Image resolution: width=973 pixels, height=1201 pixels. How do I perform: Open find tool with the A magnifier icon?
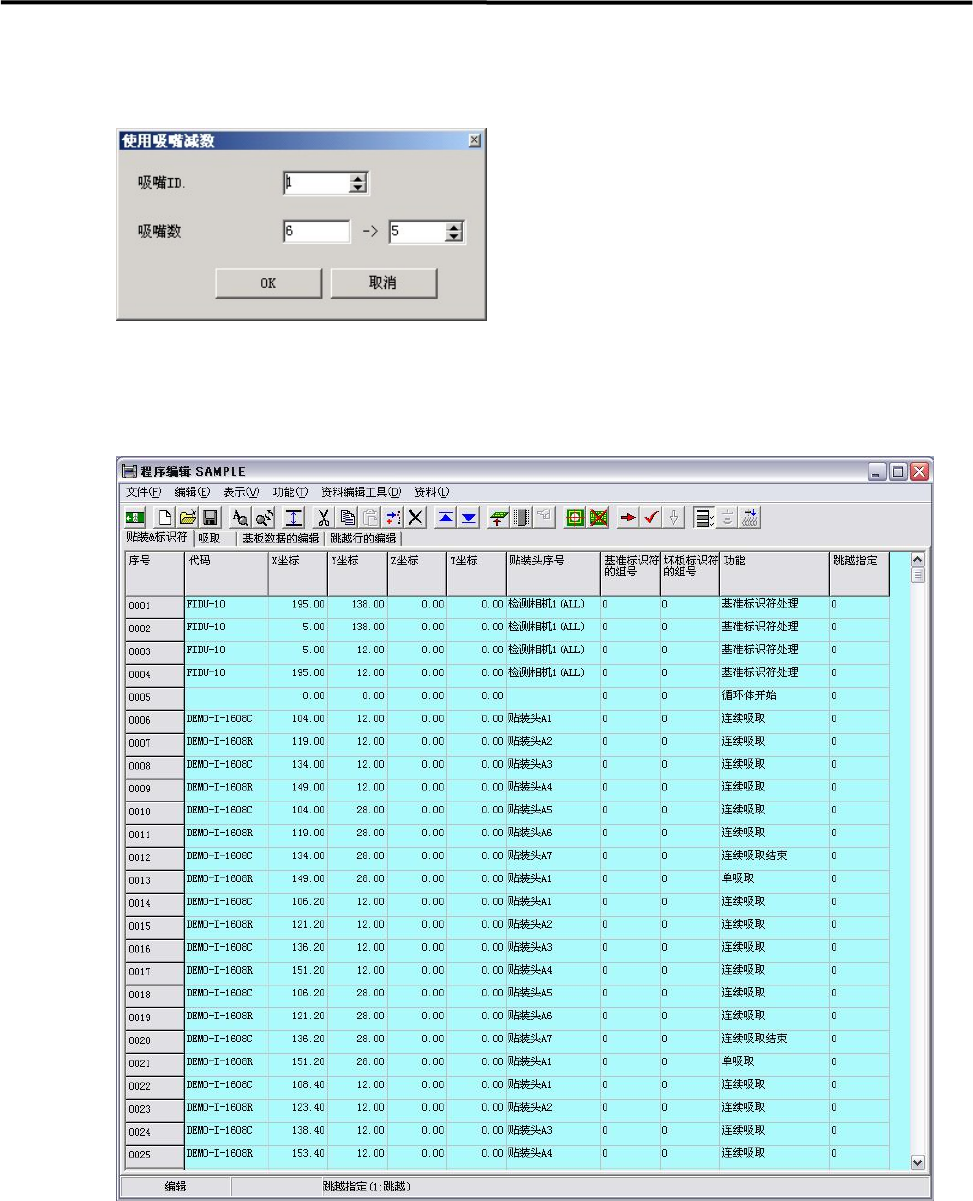(240, 517)
